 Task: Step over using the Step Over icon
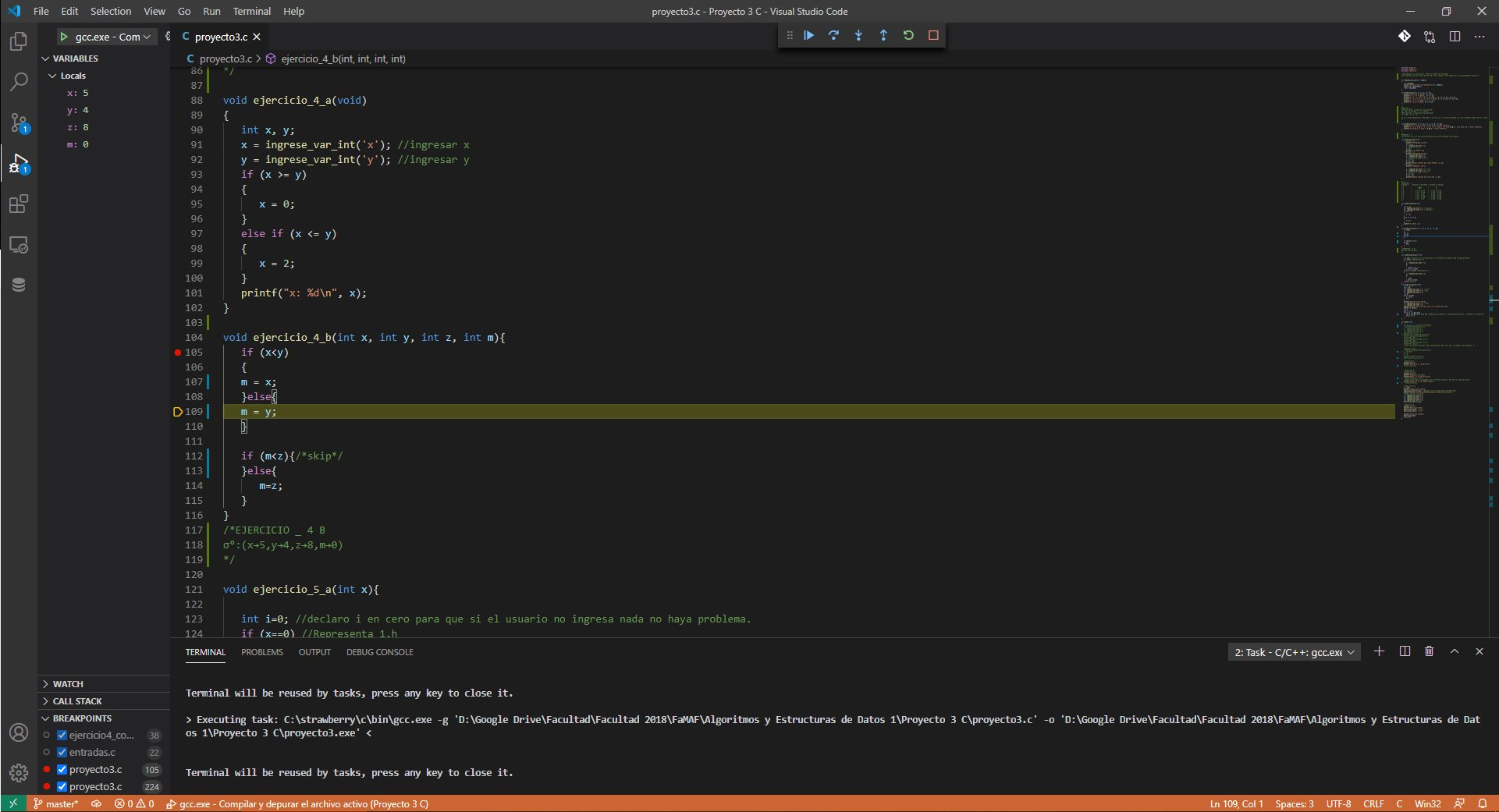click(833, 35)
